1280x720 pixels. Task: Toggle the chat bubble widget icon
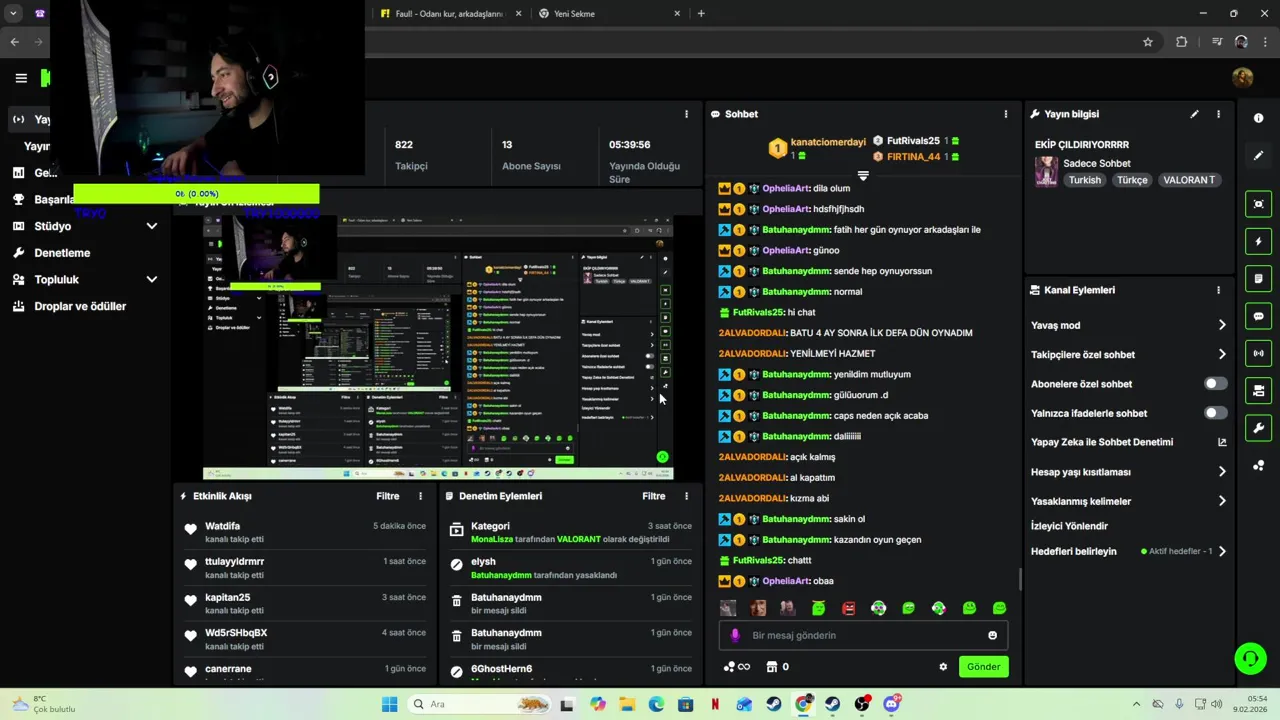(x=1258, y=316)
